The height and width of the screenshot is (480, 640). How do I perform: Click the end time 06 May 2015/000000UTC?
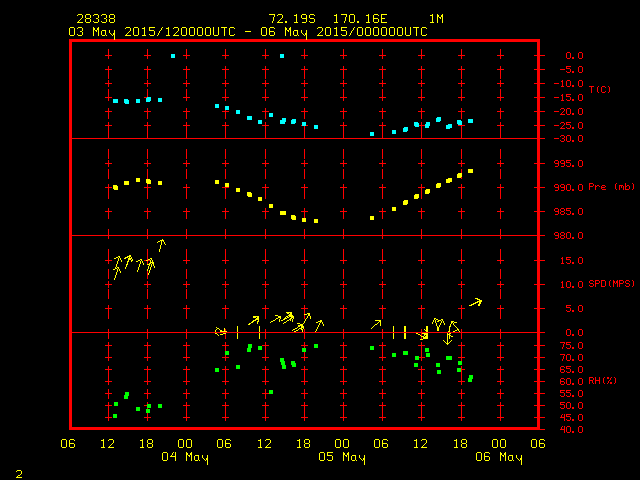(354, 31)
